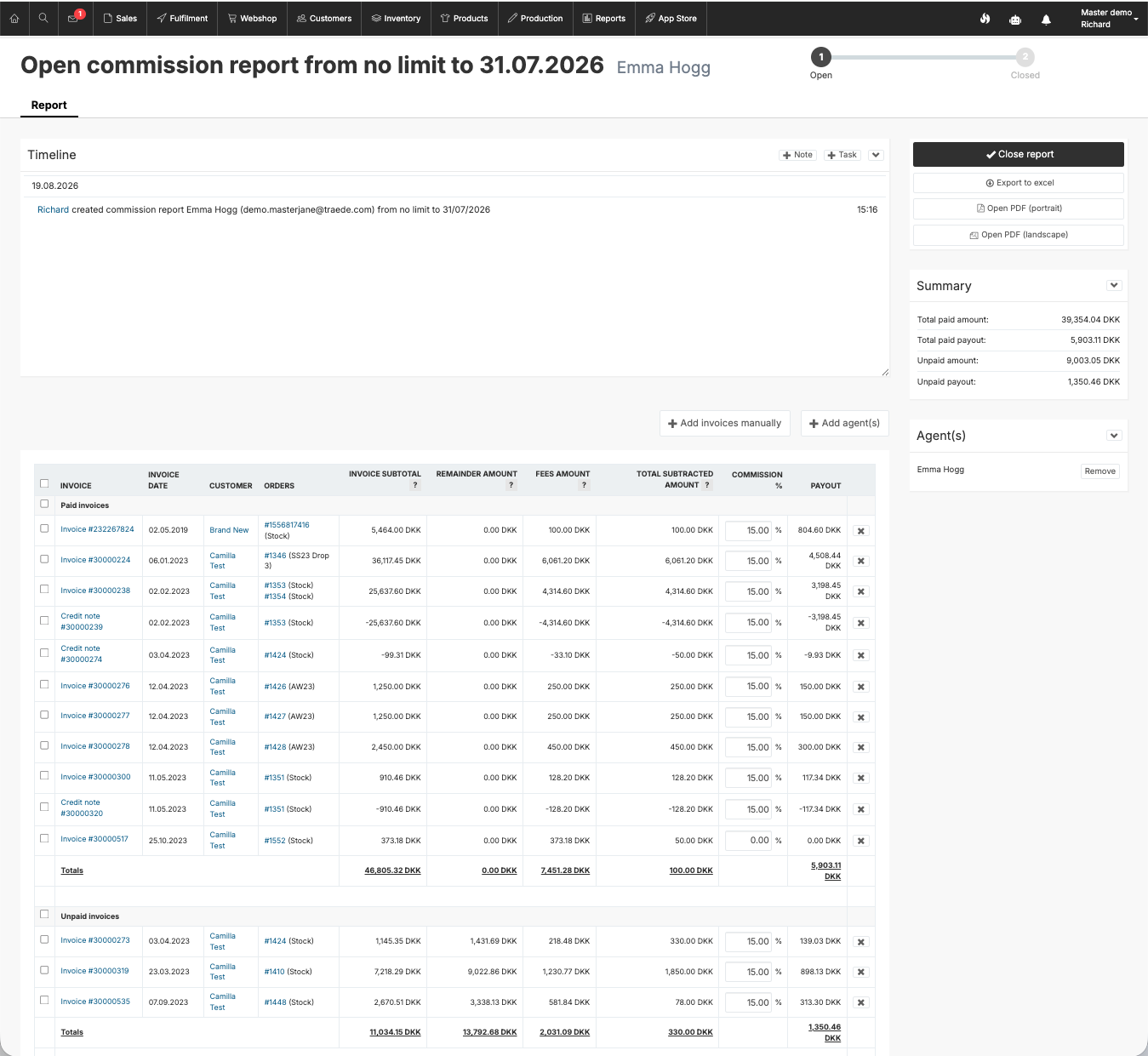Screen dimensions: 1148x1056
Task: Open the notifications bell
Action: 1046,19
